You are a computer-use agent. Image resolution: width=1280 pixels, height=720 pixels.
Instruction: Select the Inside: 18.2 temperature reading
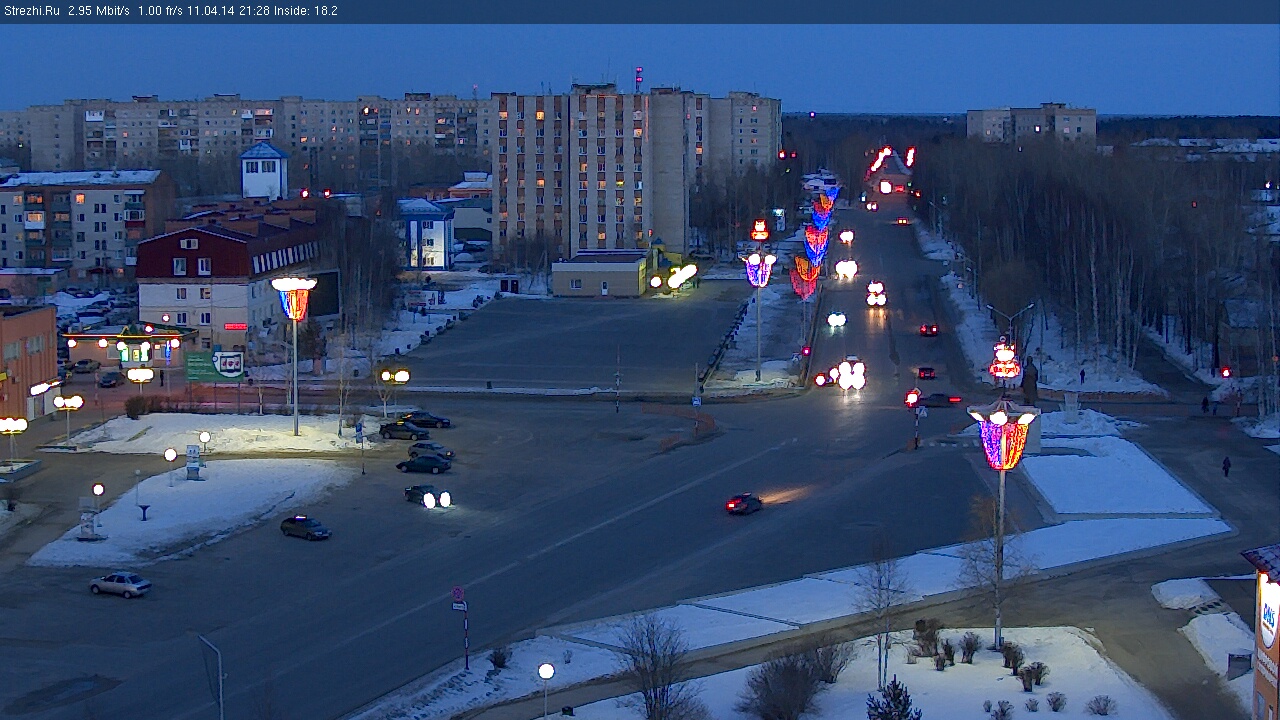pyautogui.click(x=305, y=11)
